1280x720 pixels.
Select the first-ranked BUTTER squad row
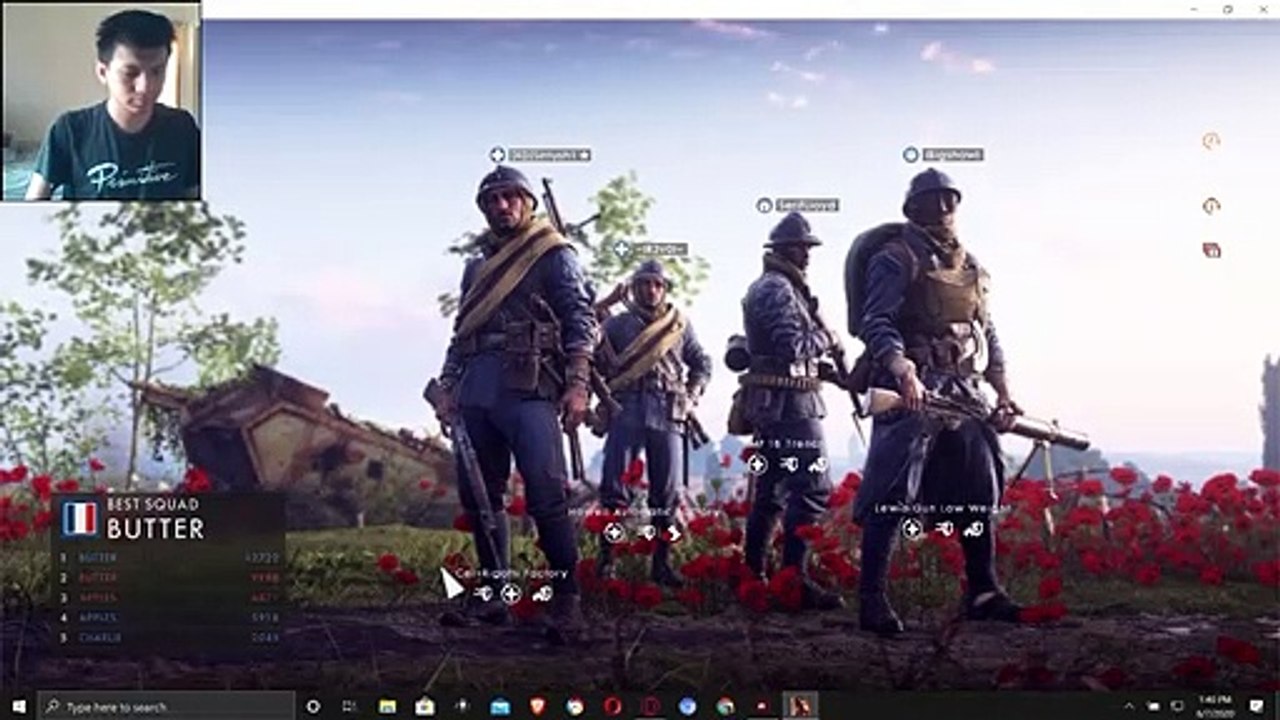click(168, 557)
